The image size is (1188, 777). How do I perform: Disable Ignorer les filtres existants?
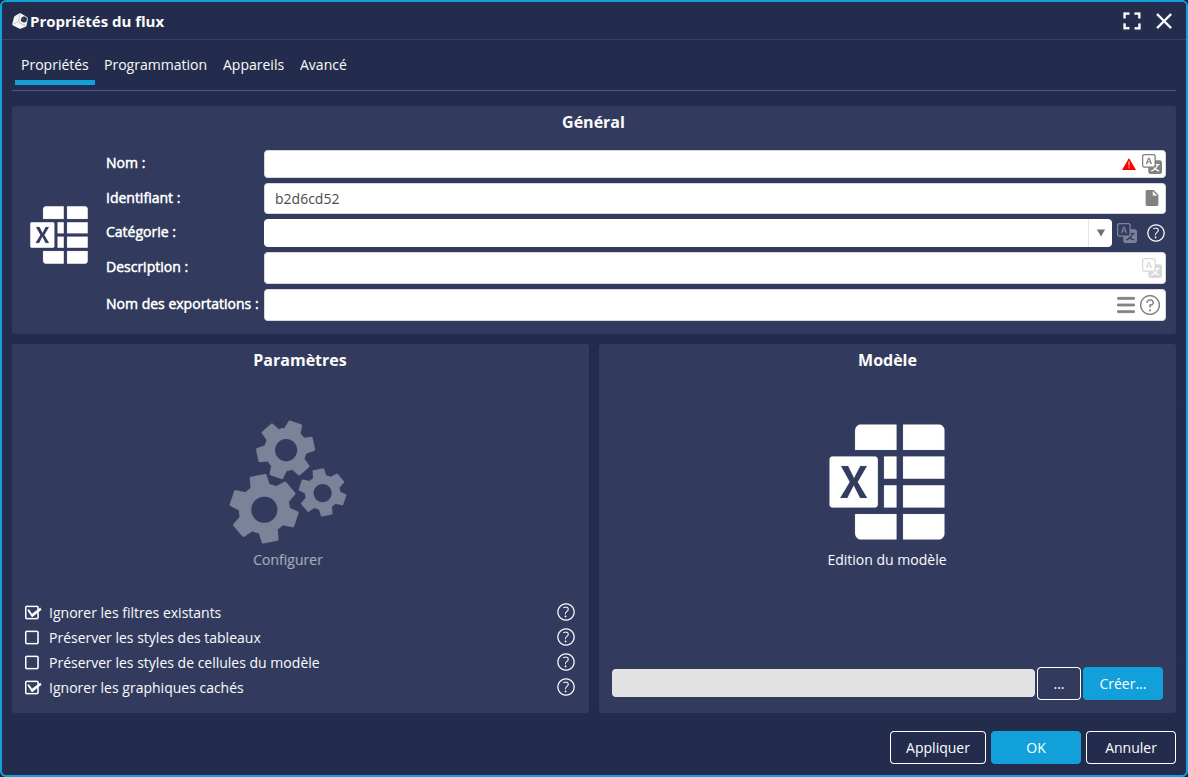pos(33,612)
